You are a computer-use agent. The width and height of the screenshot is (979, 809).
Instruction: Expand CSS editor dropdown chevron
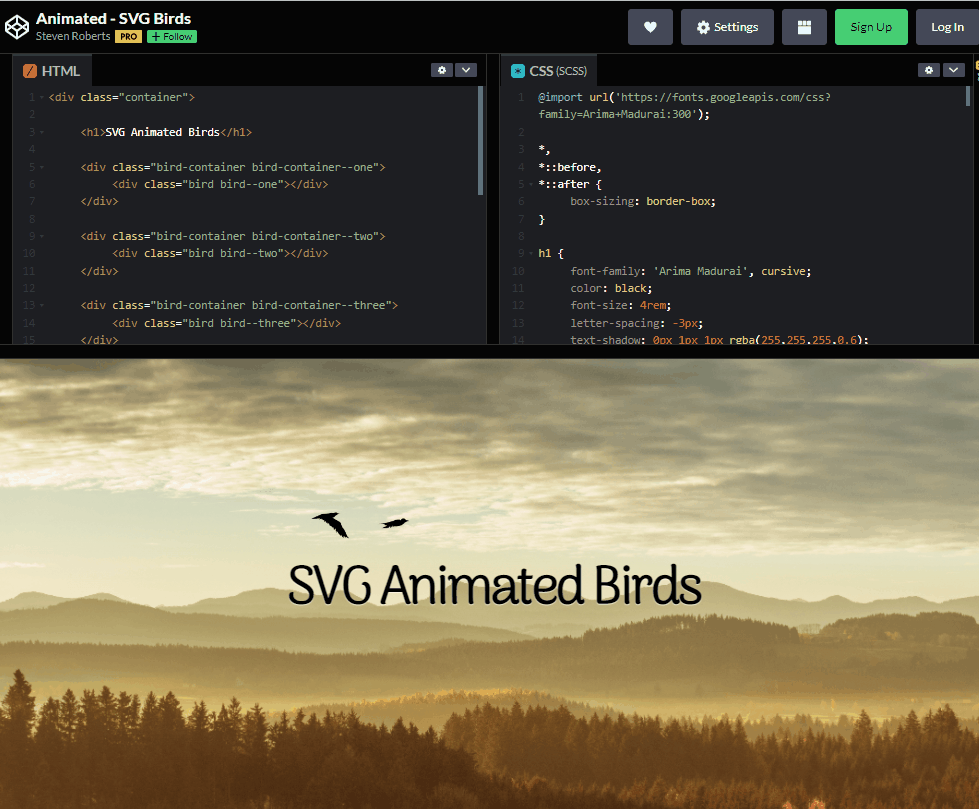(x=953, y=70)
